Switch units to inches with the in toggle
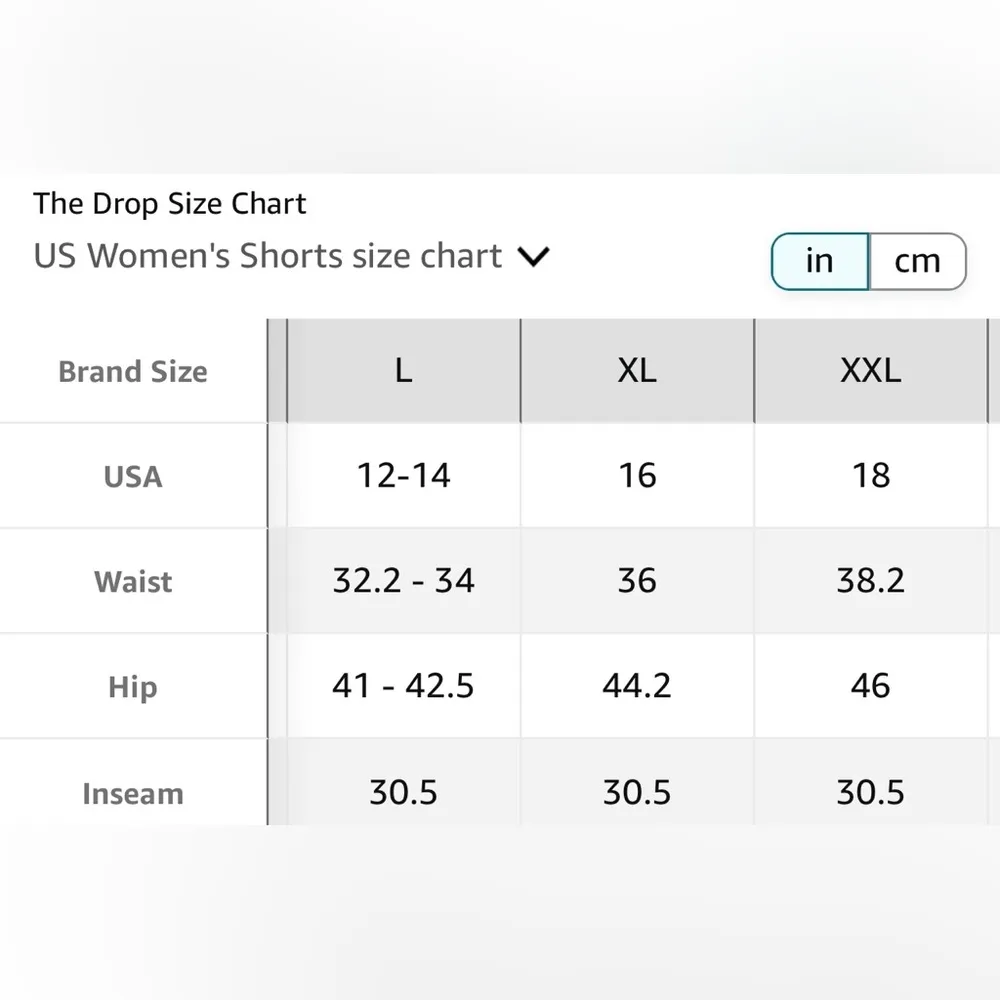 pyautogui.click(x=819, y=261)
